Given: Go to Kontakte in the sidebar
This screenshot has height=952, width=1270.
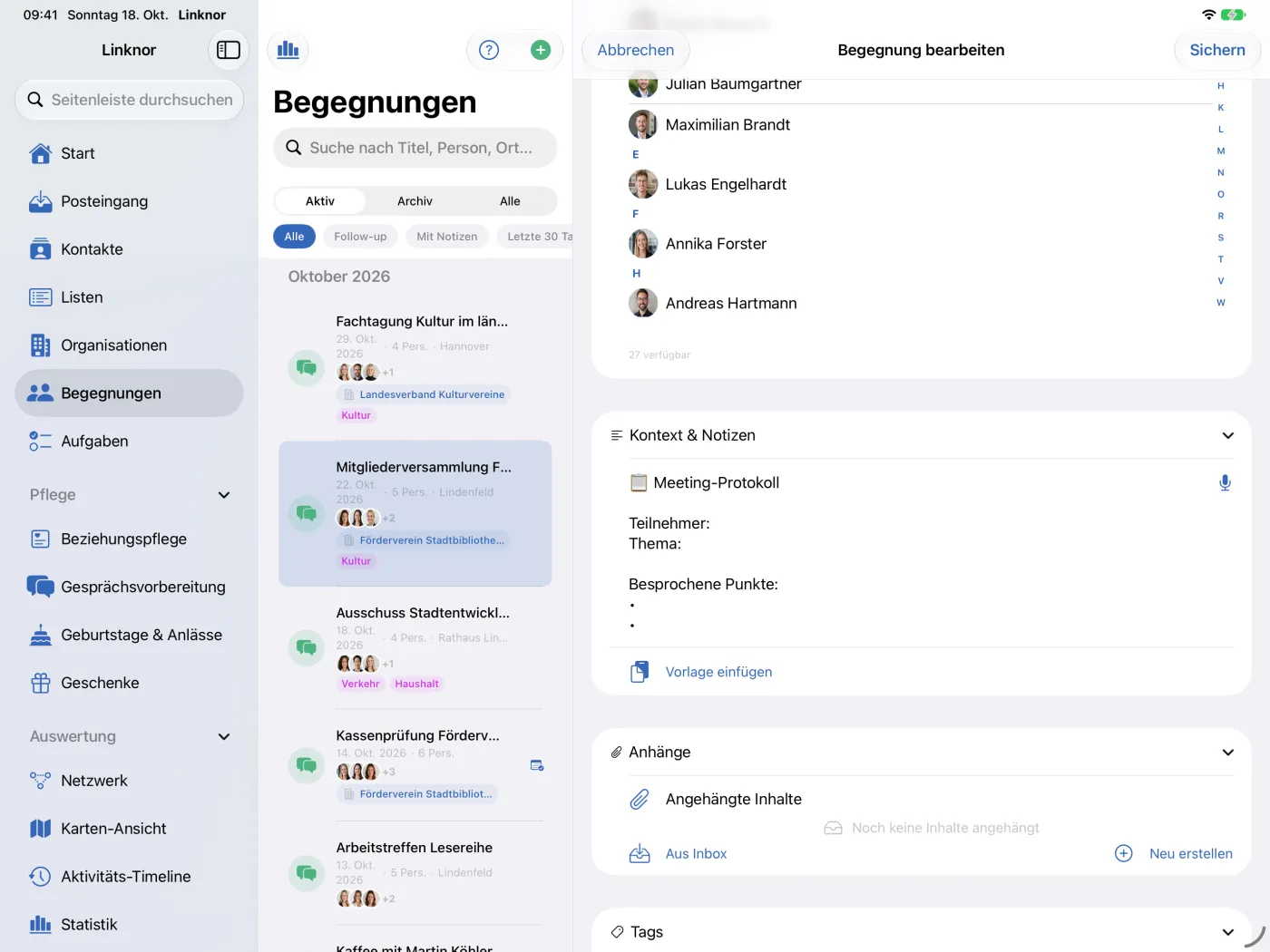Looking at the screenshot, I should 129,249.
